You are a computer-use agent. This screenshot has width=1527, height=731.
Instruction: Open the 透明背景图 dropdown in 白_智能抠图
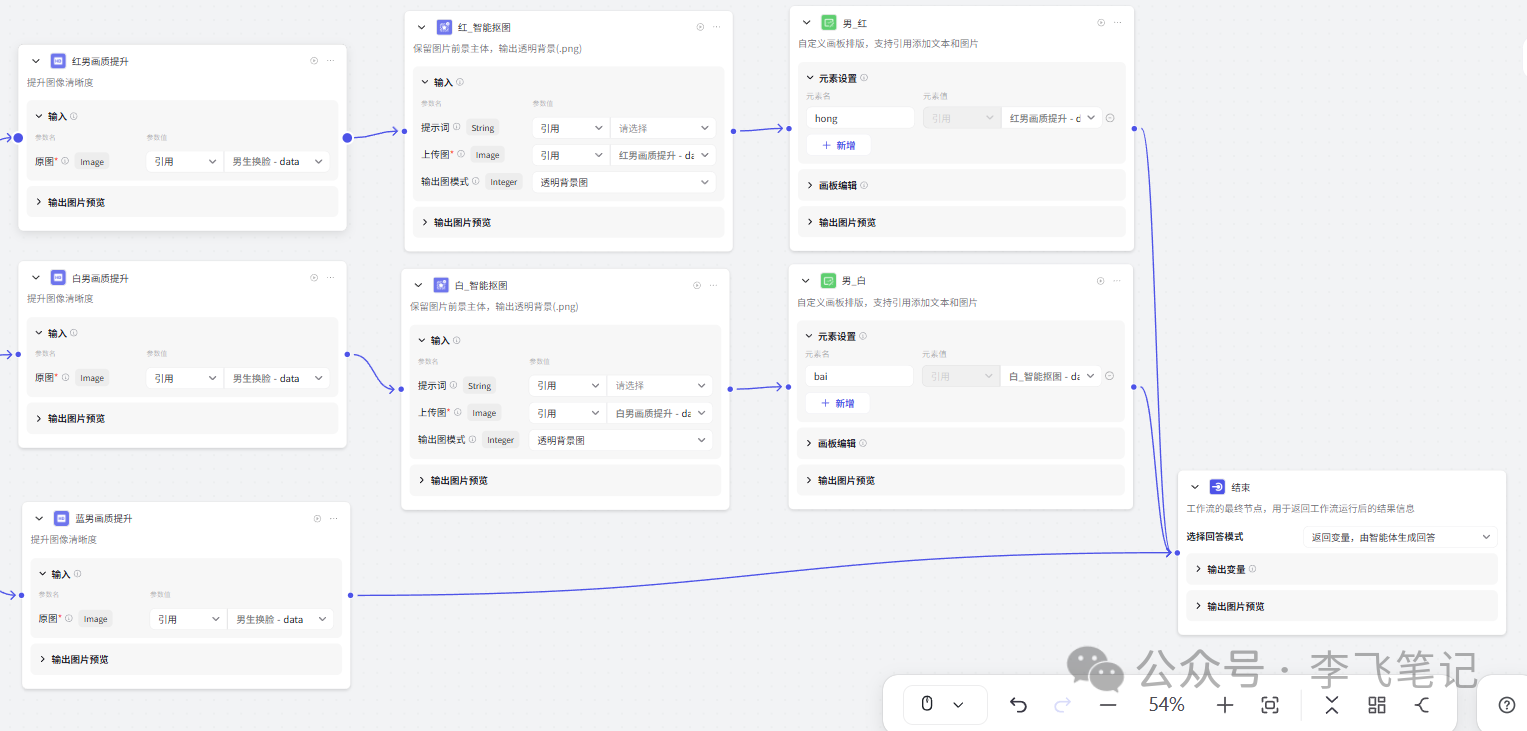click(621, 439)
